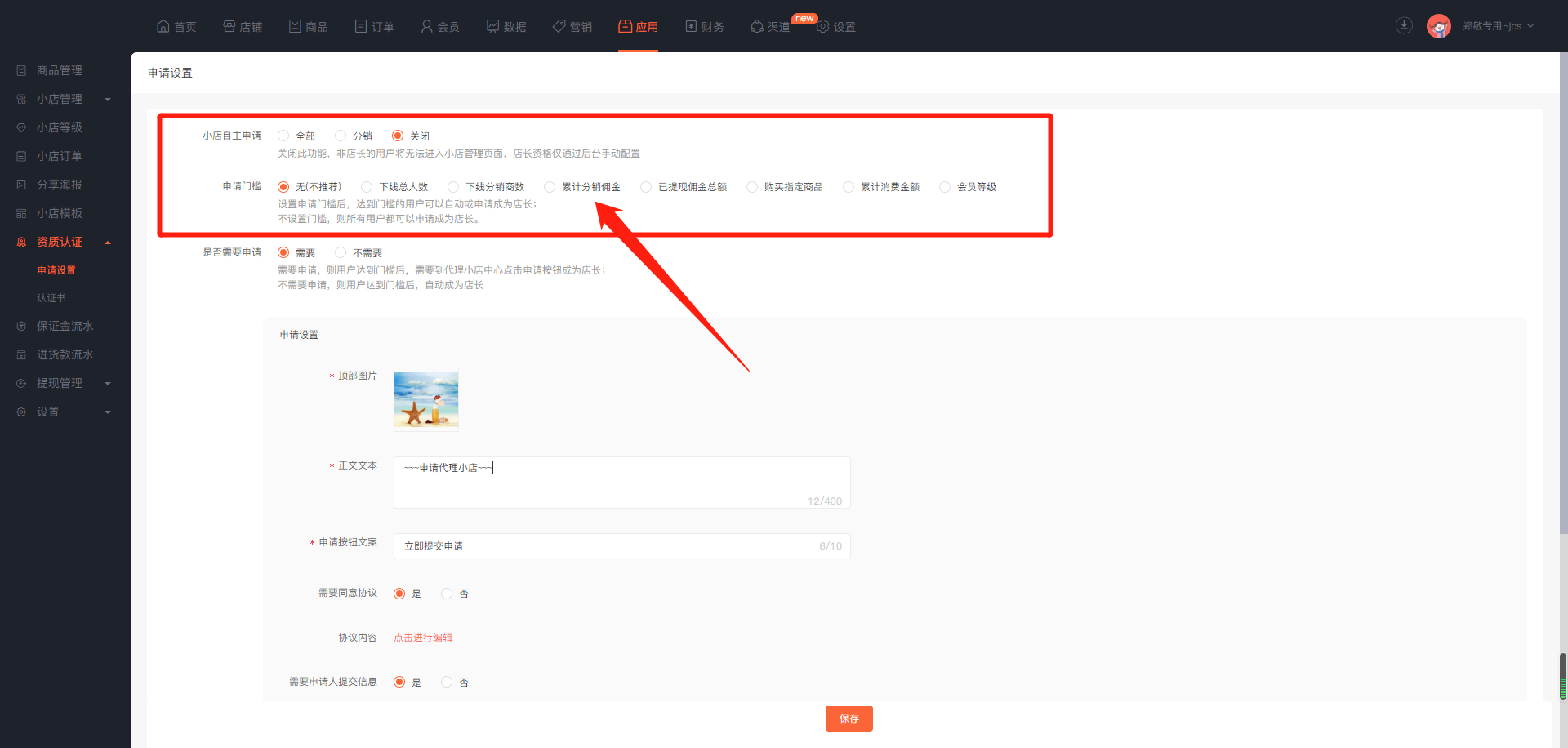Click the 进货款流水 sidebar icon
The image size is (1568, 748).
(21, 355)
